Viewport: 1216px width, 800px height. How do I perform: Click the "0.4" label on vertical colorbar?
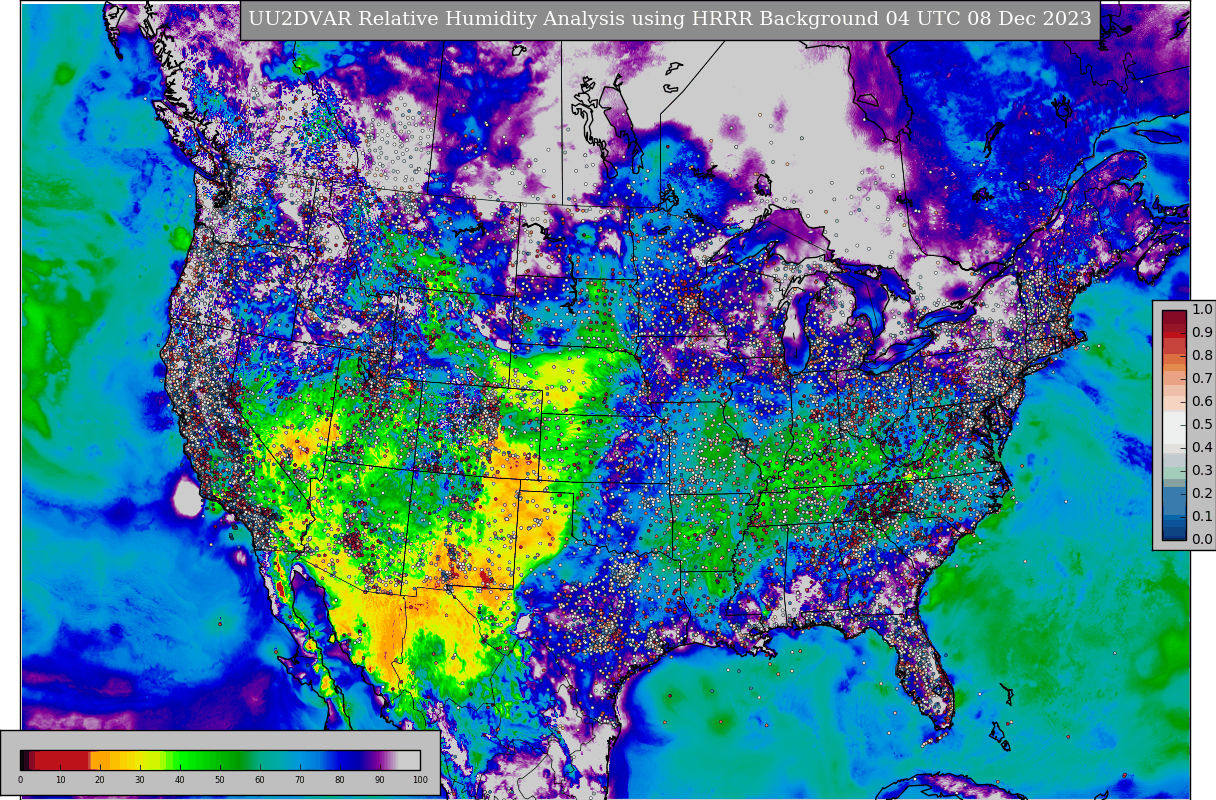click(1202, 448)
